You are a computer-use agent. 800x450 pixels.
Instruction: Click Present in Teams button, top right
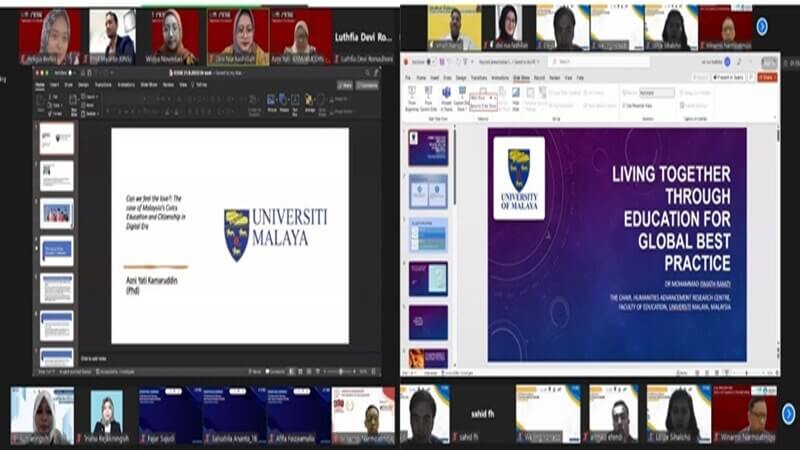729,77
